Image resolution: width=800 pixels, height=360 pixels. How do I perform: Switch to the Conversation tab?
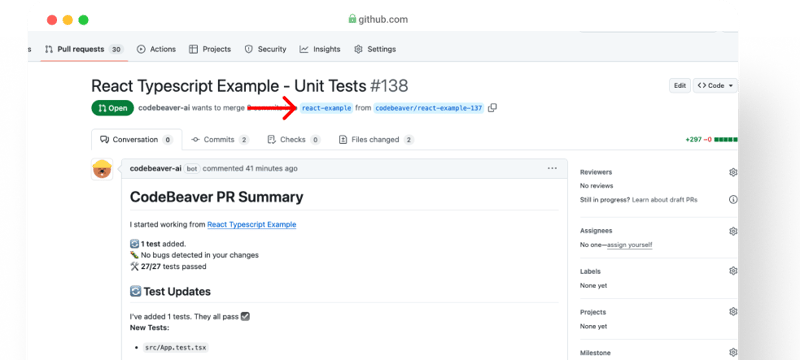(137, 140)
